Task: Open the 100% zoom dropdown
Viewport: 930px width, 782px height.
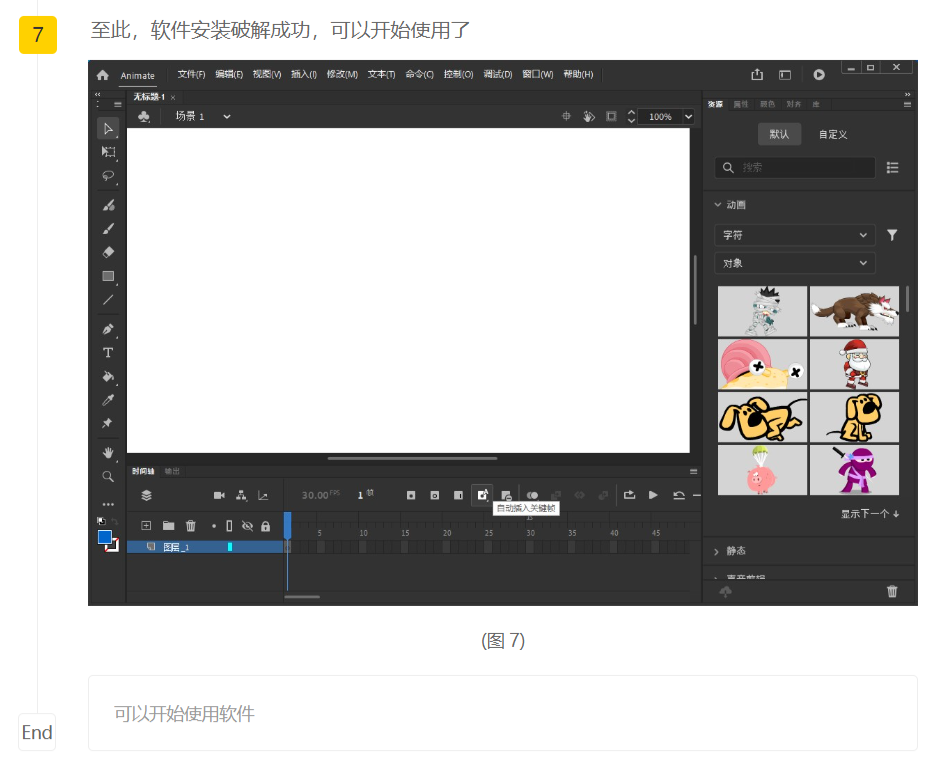Action: click(x=688, y=116)
